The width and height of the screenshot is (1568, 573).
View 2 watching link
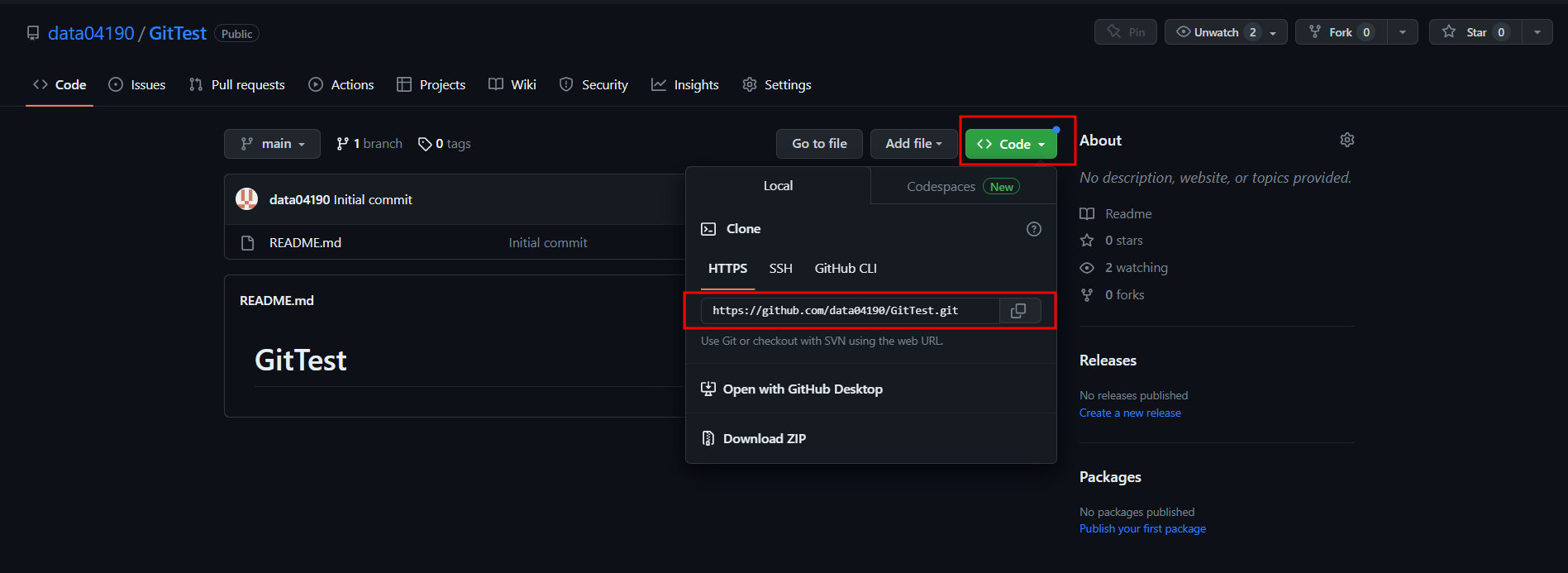click(1124, 268)
